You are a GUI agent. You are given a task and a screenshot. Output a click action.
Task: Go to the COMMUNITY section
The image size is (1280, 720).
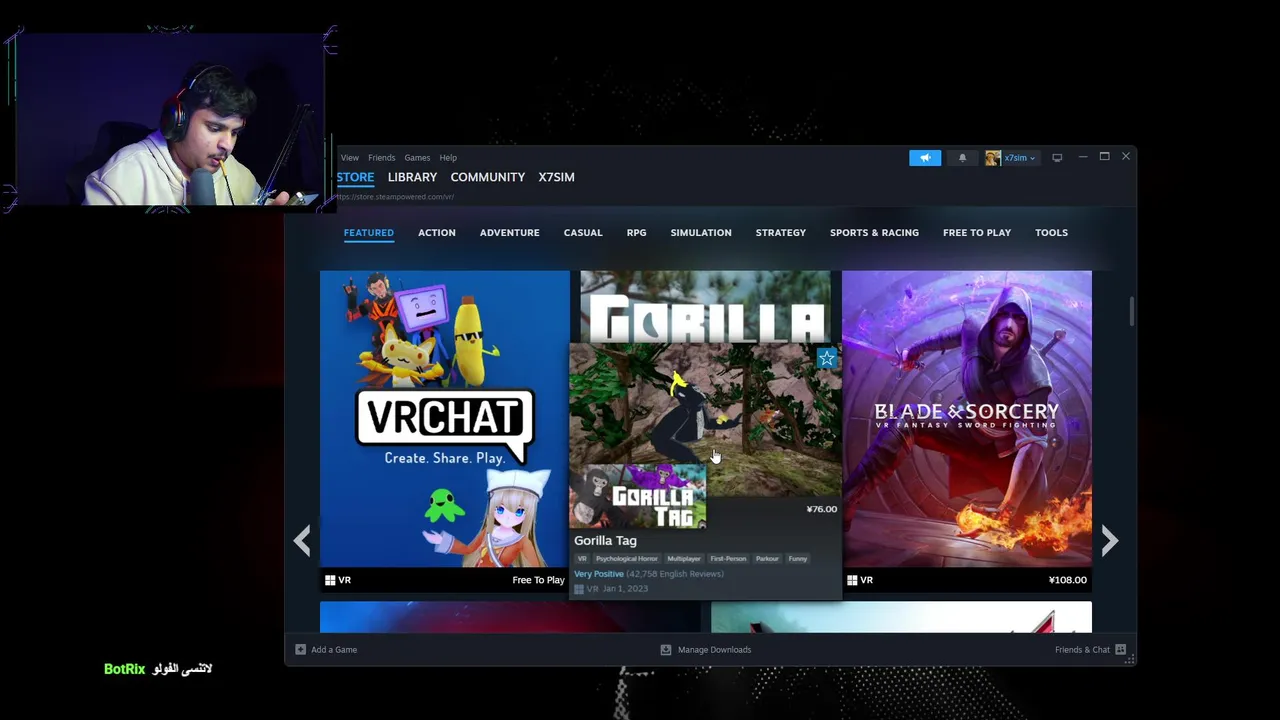487,177
